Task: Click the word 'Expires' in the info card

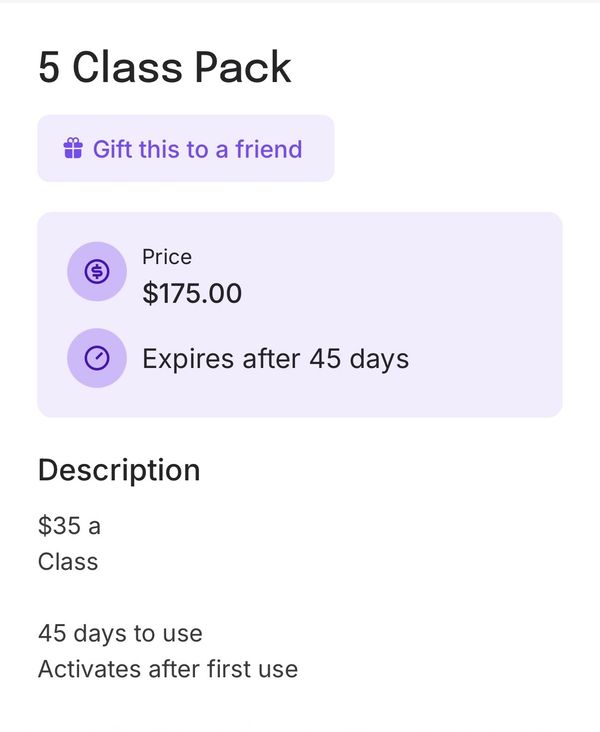Action: pyautogui.click(x=188, y=358)
